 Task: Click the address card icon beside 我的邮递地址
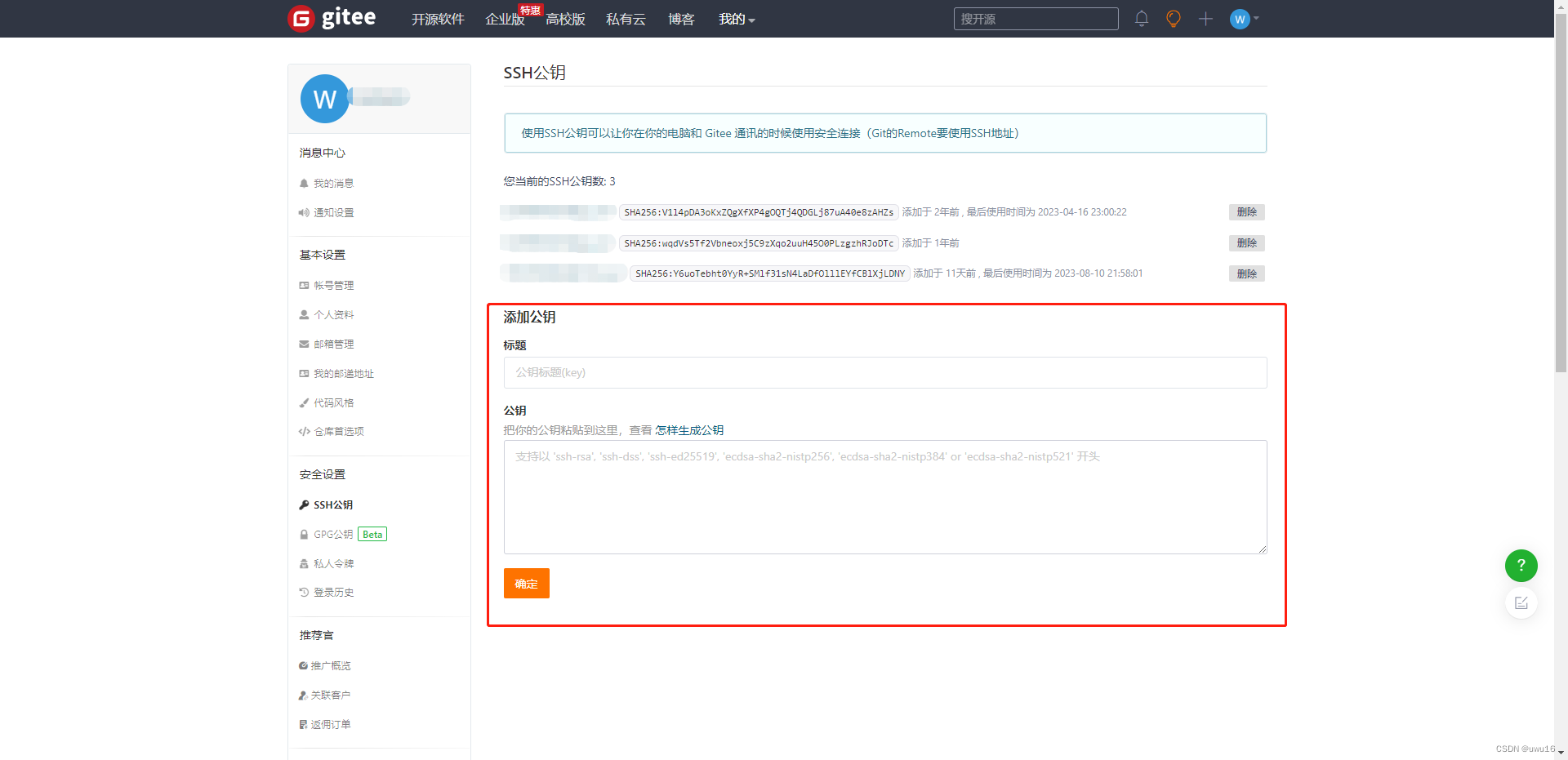(304, 374)
